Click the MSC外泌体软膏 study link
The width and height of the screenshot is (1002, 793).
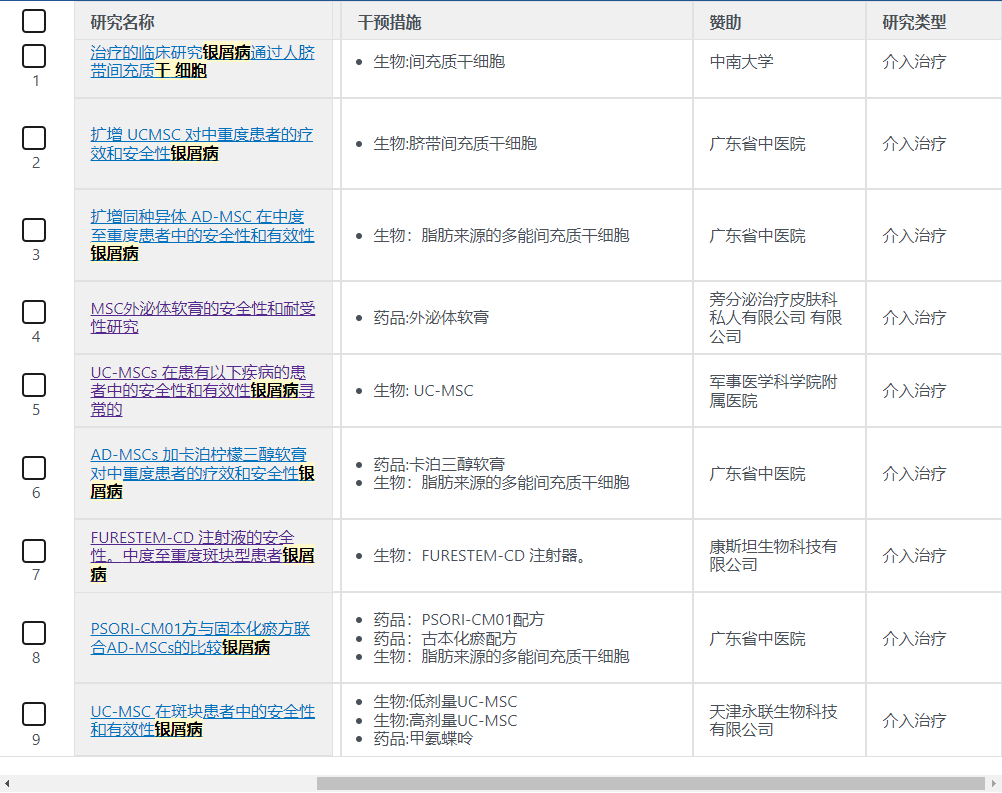tap(201, 308)
